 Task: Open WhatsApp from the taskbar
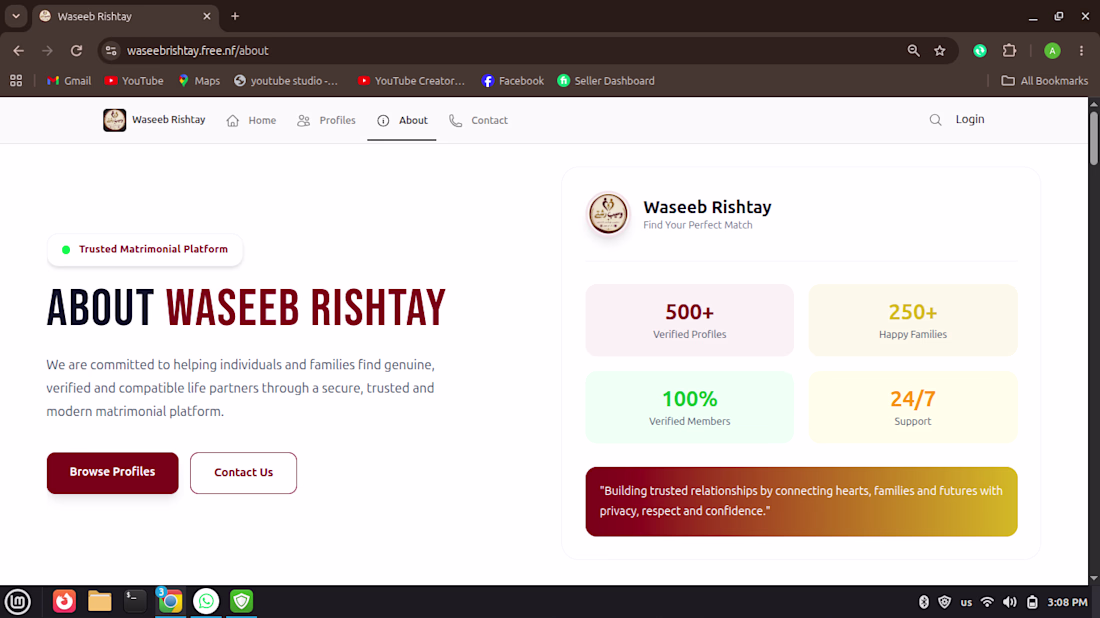[206, 601]
